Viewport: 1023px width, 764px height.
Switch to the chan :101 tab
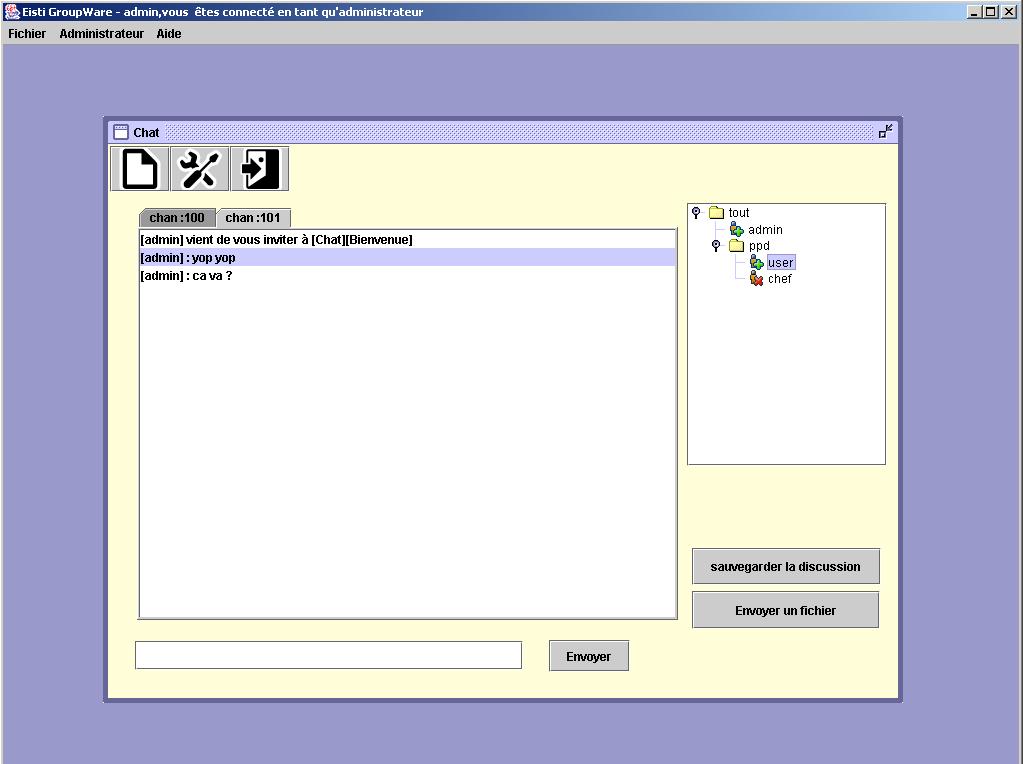click(x=253, y=218)
